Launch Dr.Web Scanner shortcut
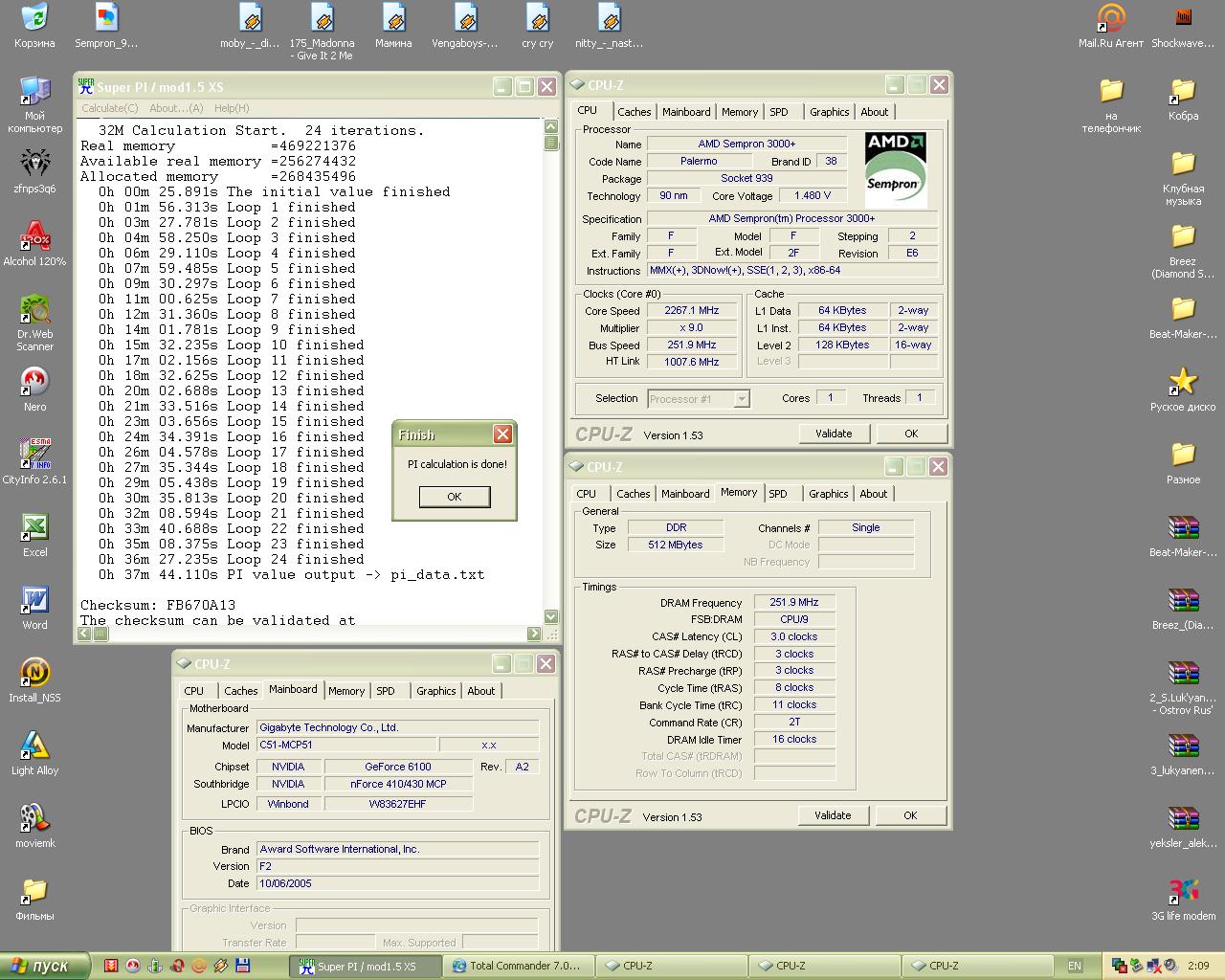Viewport: 1225px width, 980px height. [x=34, y=323]
